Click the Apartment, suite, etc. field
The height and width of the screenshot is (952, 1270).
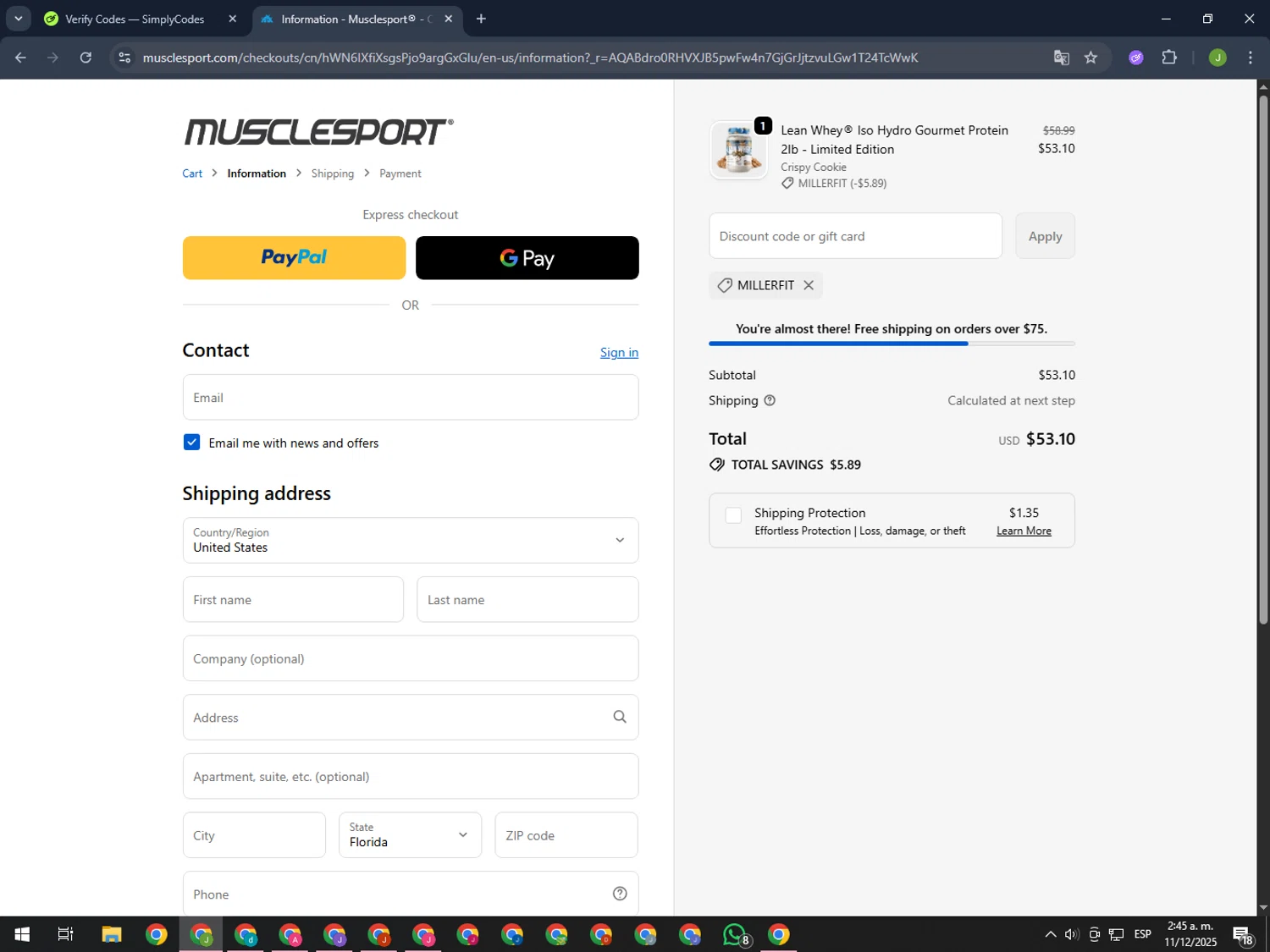click(411, 777)
